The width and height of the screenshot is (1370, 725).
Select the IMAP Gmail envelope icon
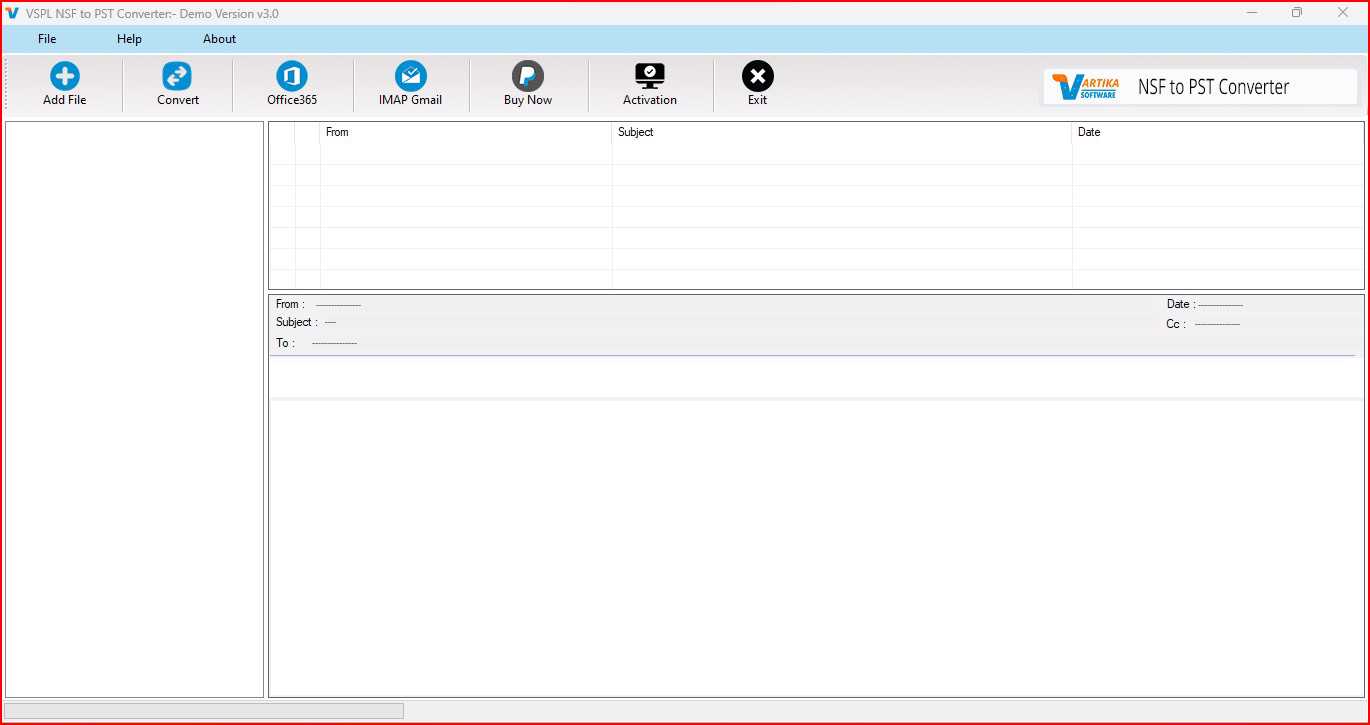tap(410, 76)
